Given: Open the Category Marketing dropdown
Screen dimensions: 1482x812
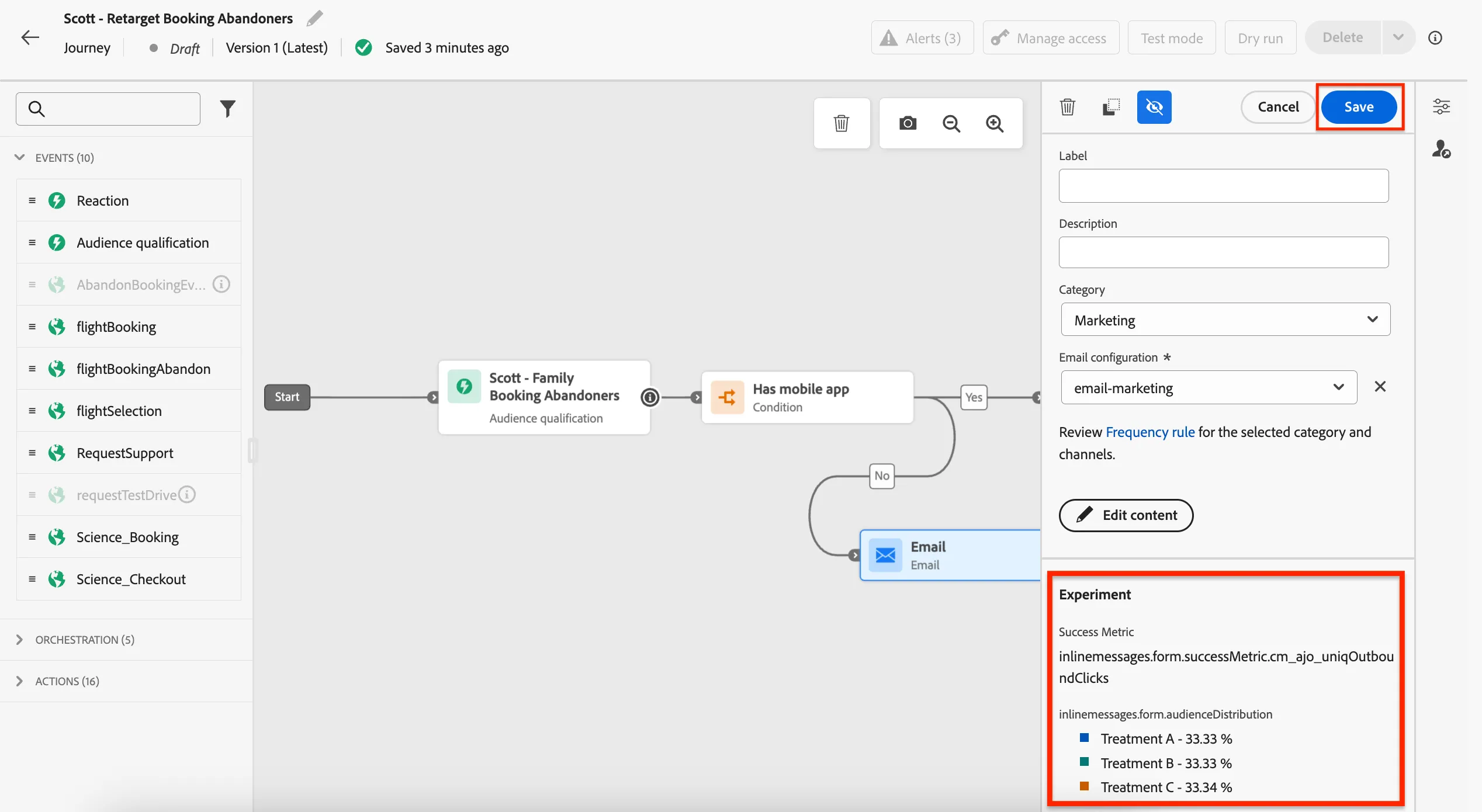Looking at the screenshot, I should coord(1225,320).
